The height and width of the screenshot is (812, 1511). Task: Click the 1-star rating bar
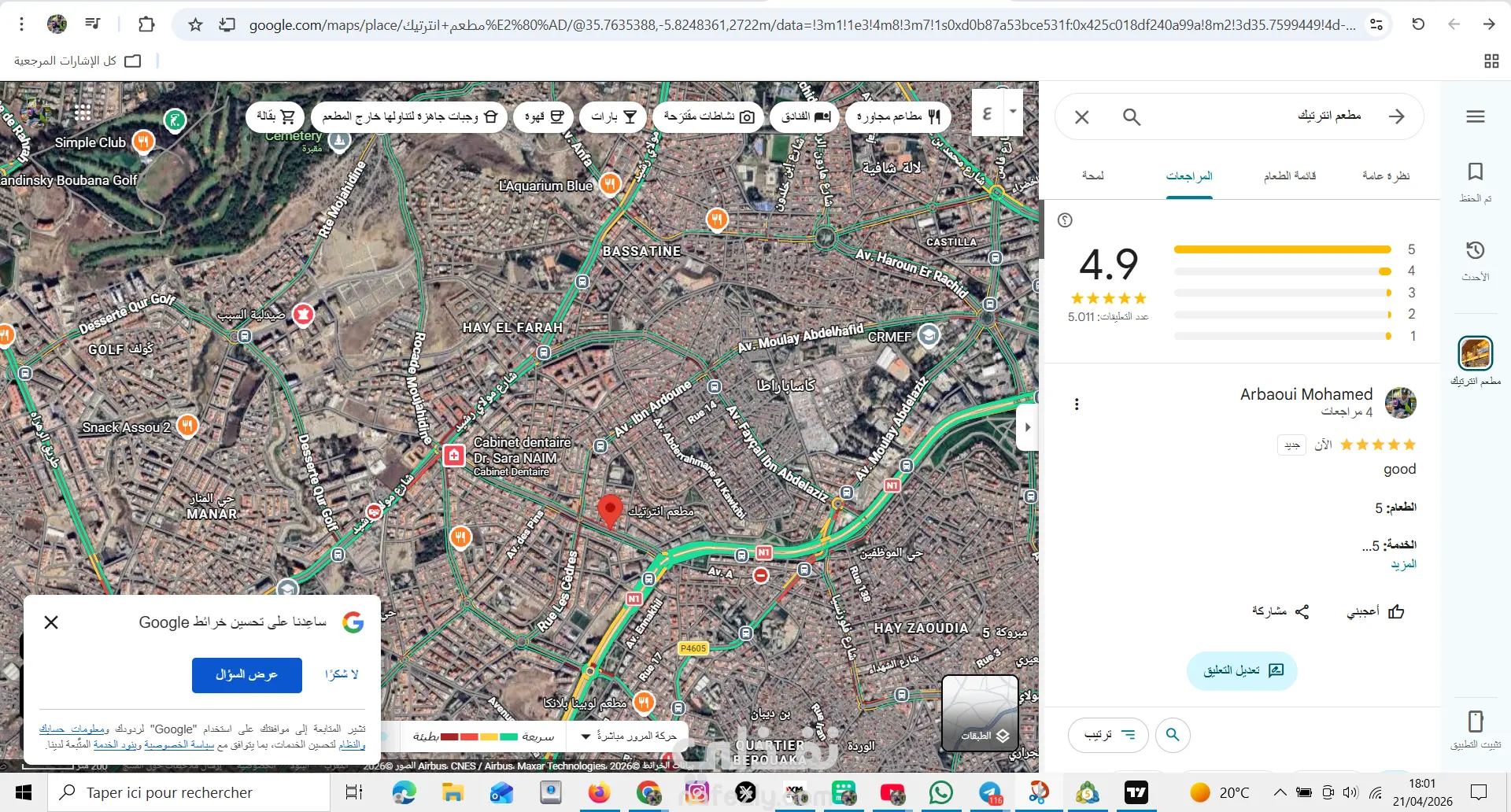tap(1283, 336)
